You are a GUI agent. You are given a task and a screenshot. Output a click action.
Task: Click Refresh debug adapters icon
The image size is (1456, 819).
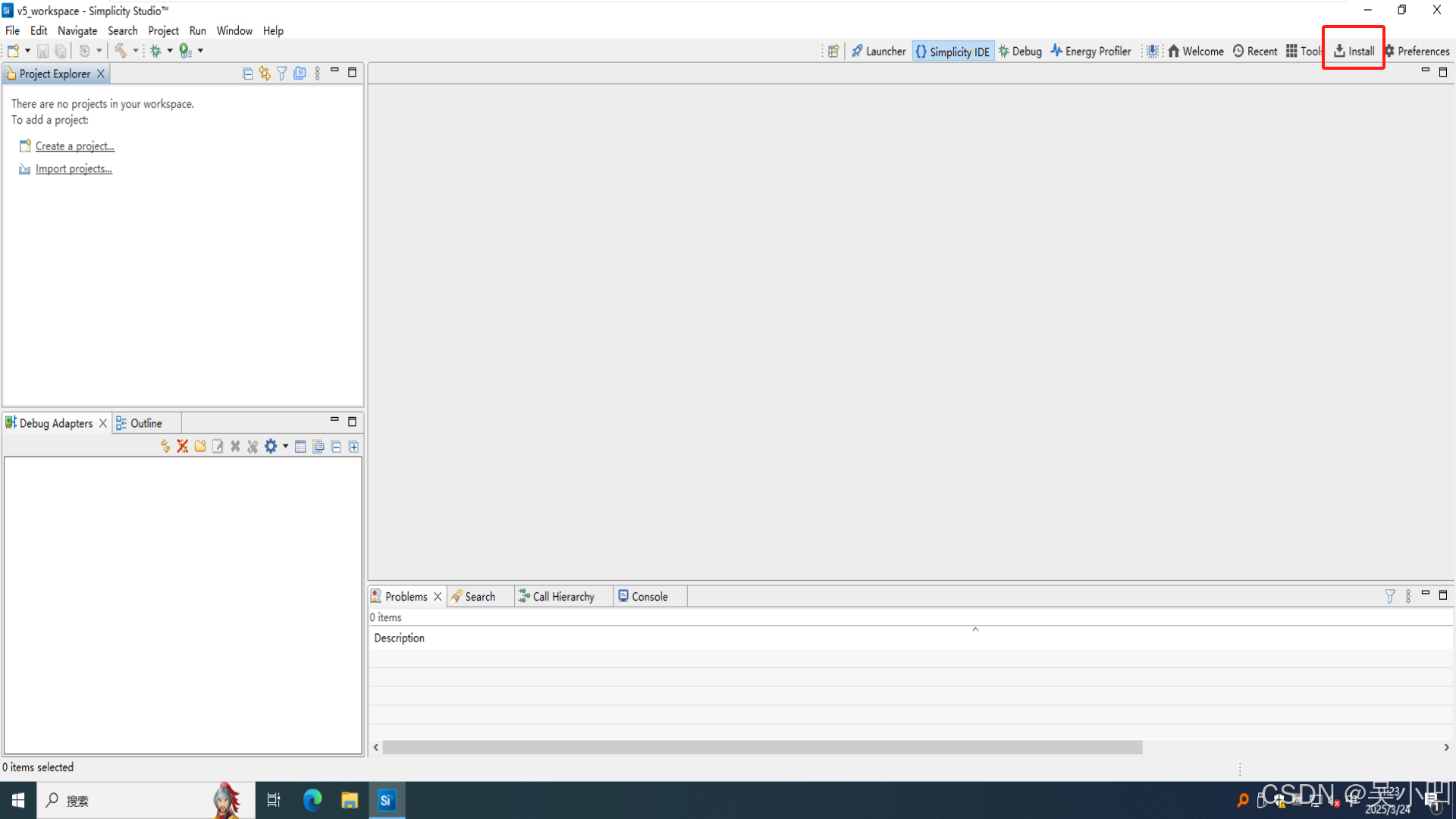point(165,447)
